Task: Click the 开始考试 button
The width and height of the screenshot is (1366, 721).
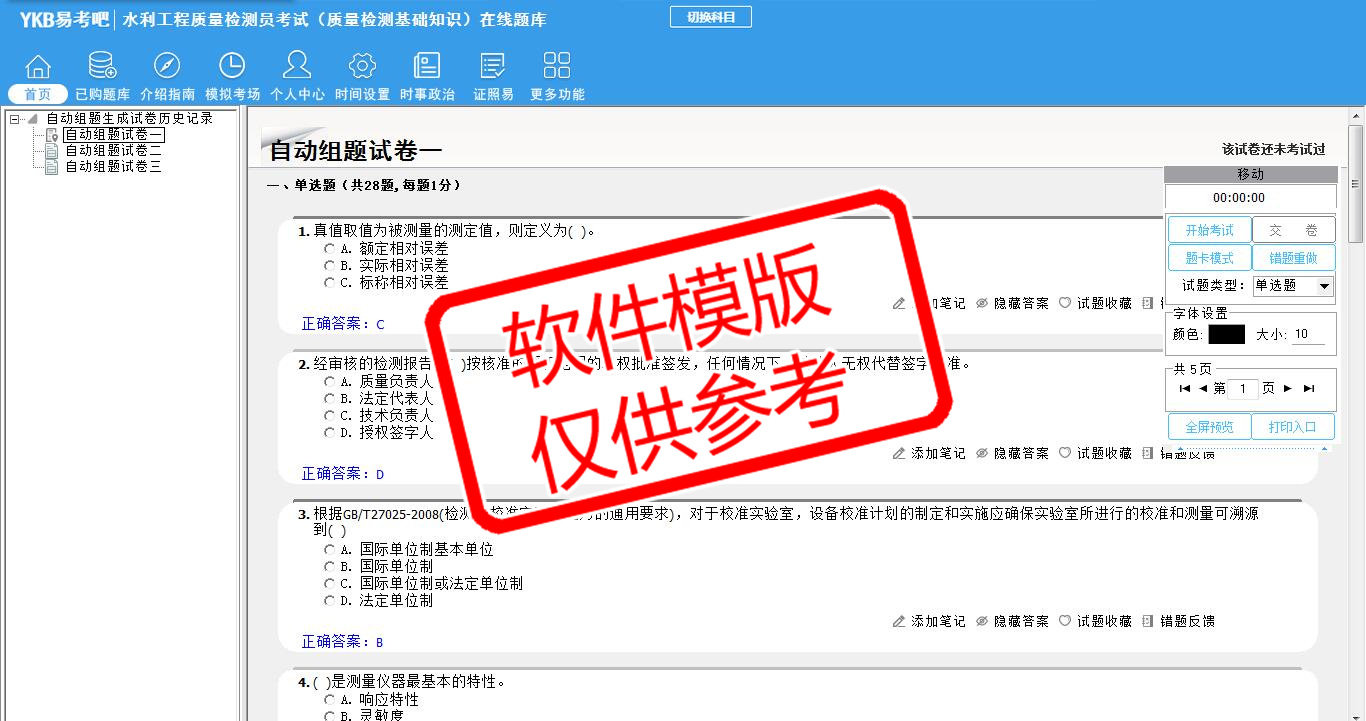Action: (x=1209, y=230)
